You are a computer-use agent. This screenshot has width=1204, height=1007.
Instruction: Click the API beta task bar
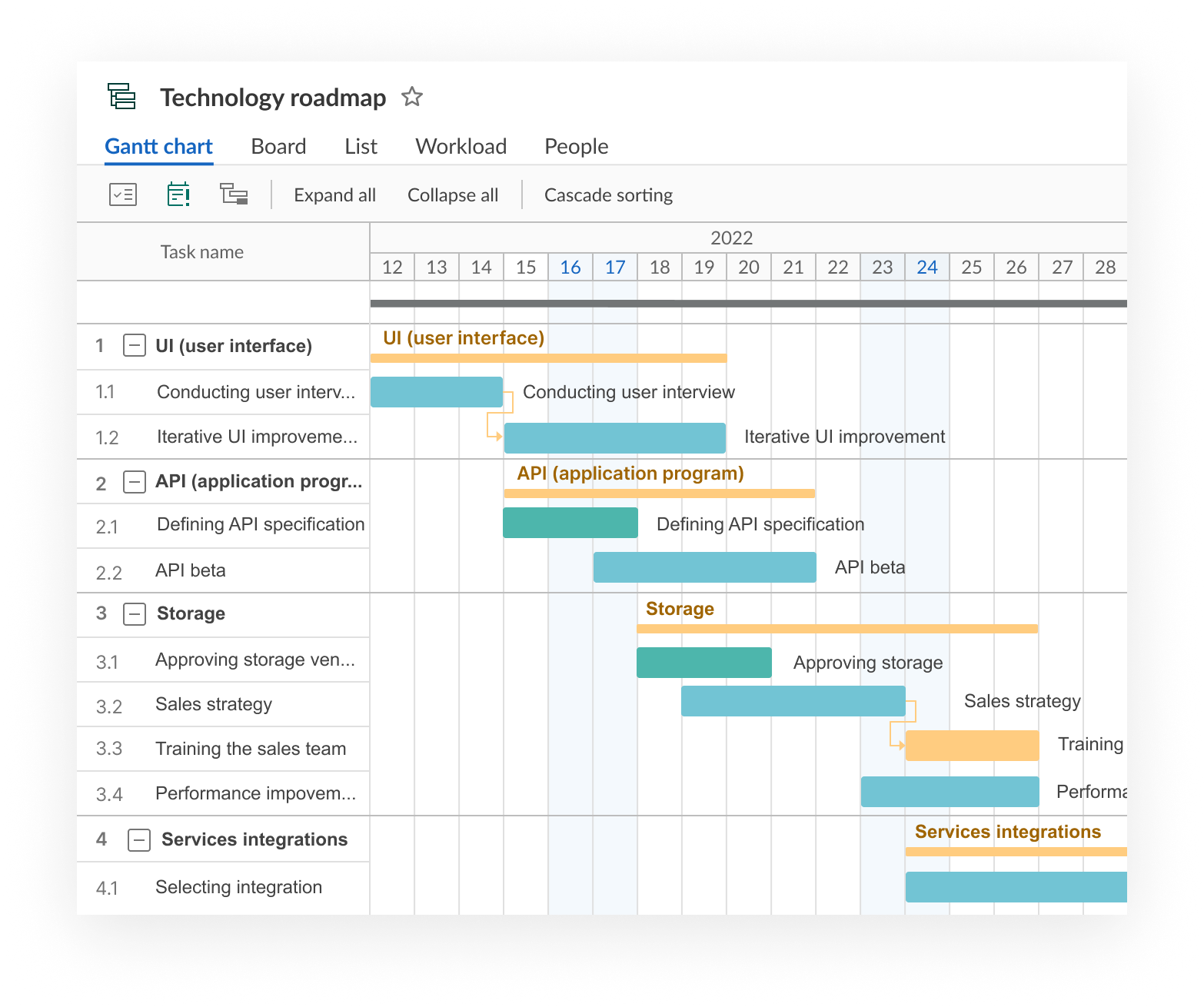pos(703,567)
